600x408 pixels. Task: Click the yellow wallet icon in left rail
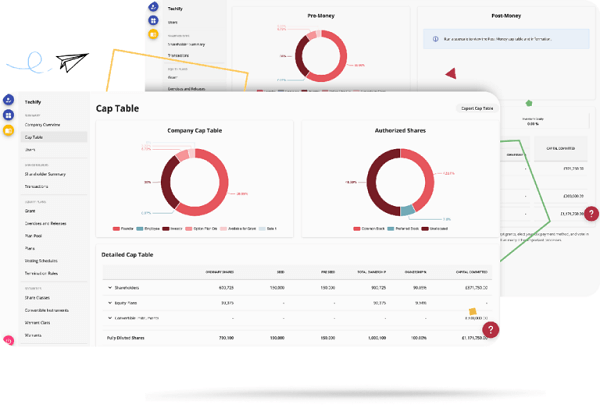[8, 131]
